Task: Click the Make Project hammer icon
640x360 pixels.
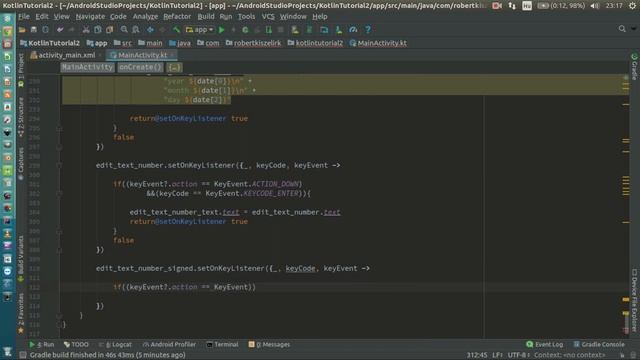Action: 176,30
